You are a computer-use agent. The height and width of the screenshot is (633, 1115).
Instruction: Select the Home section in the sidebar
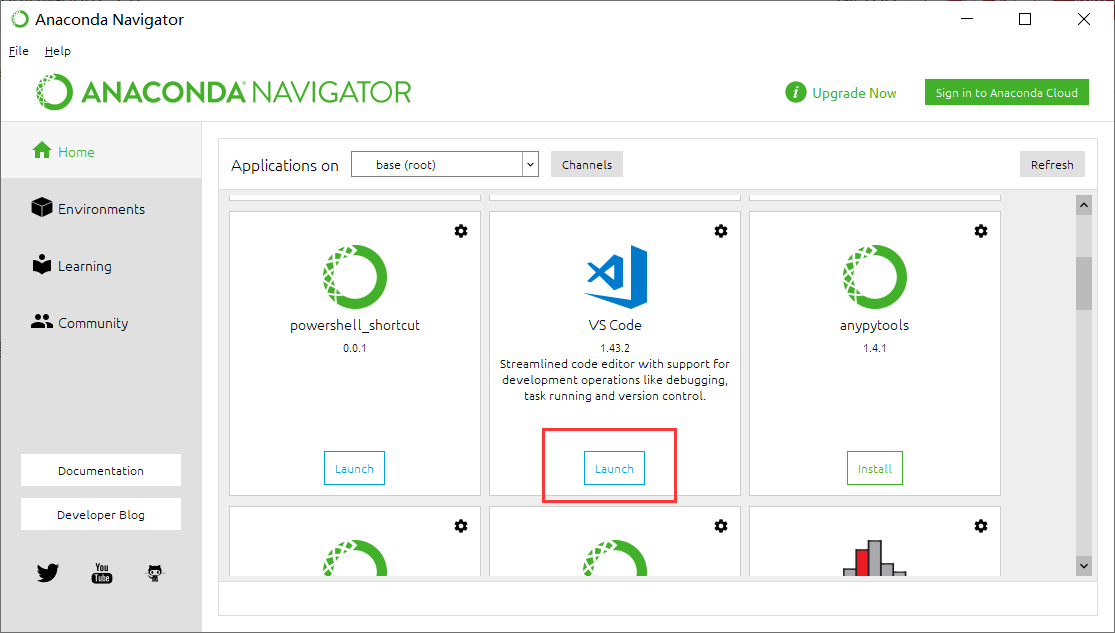tap(72, 150)
